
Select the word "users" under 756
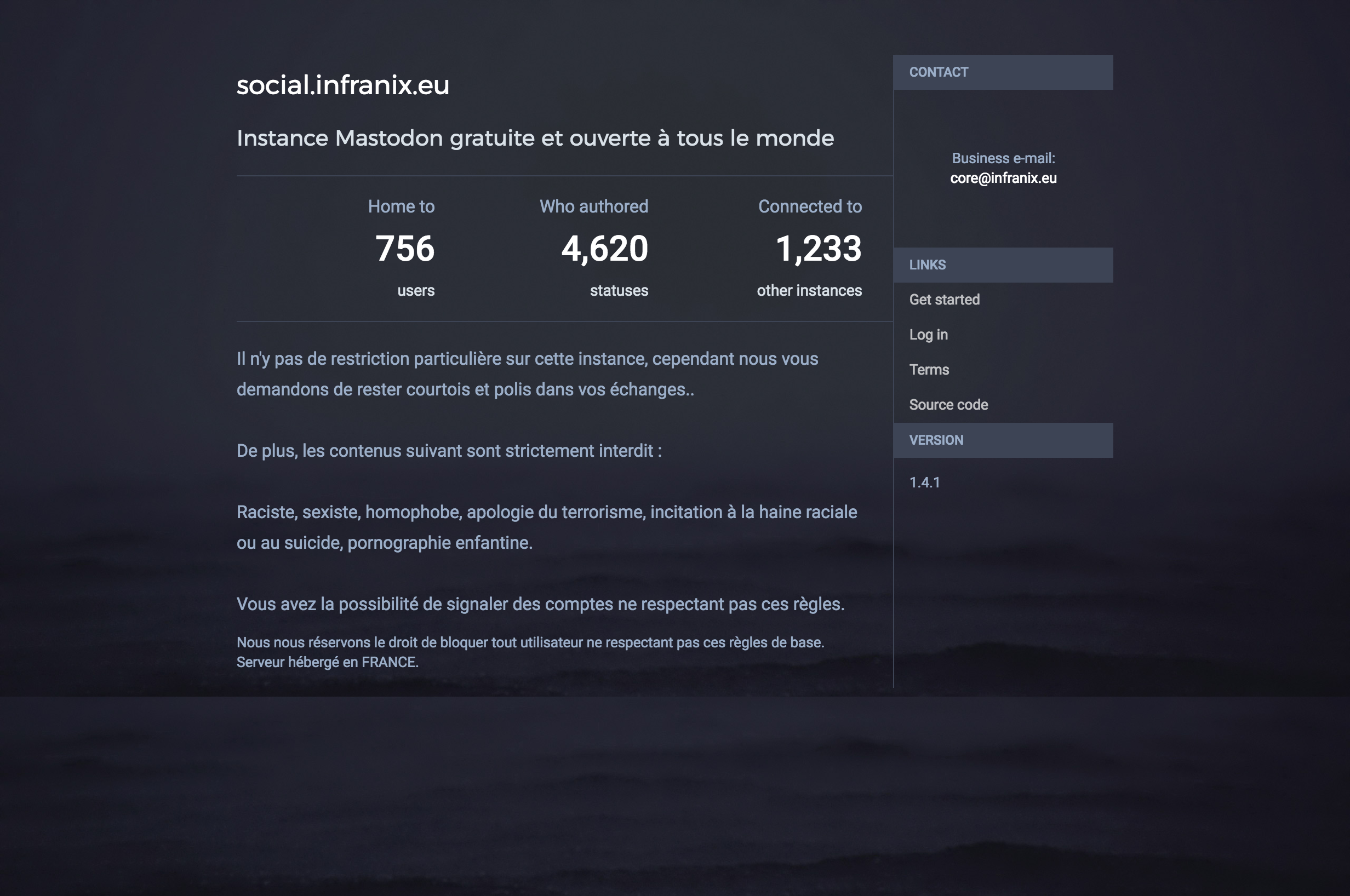(x=416, y=290)
